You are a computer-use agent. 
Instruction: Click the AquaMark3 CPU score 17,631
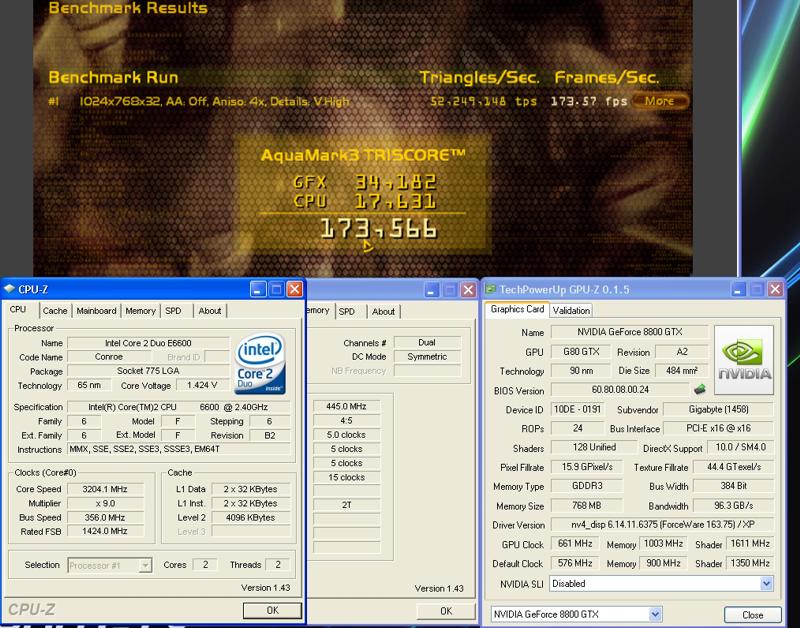click(395, 202)
